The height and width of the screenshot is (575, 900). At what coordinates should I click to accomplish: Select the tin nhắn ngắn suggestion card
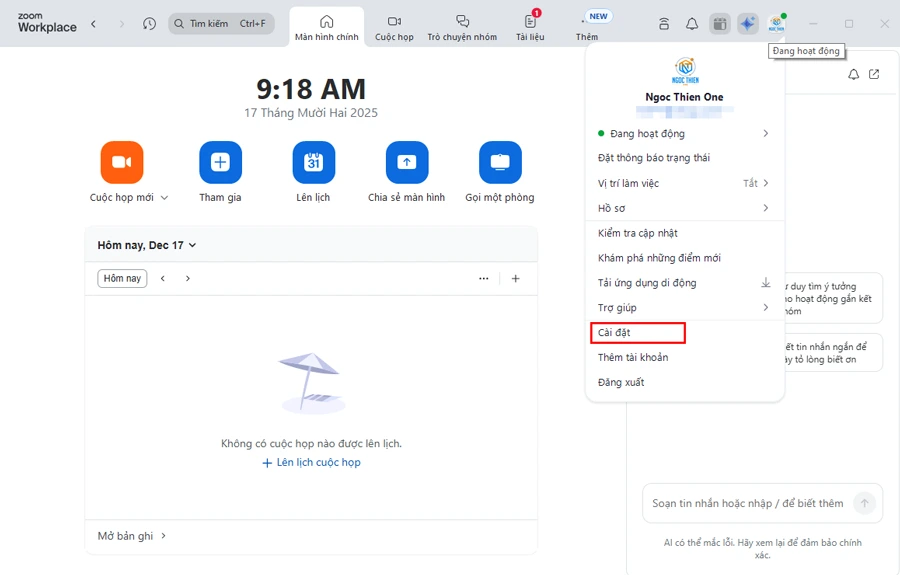tap(832, 353)
